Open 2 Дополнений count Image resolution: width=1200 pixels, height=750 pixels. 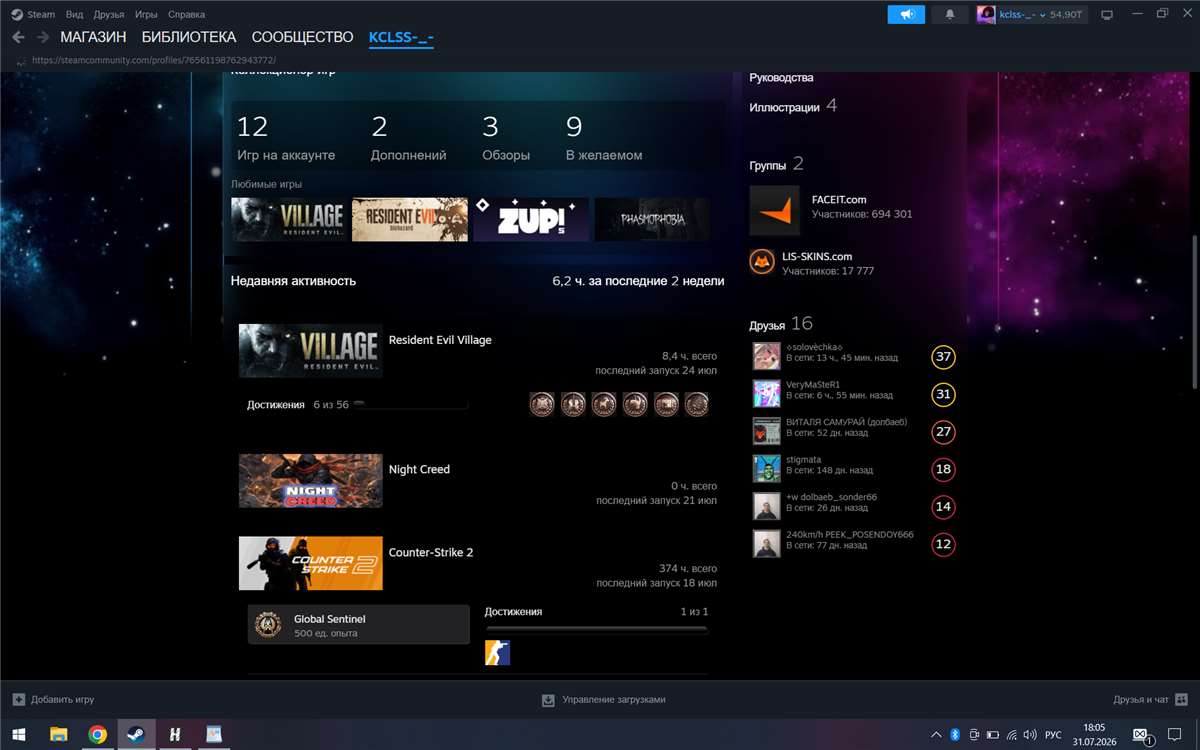[x=408, y=138]
